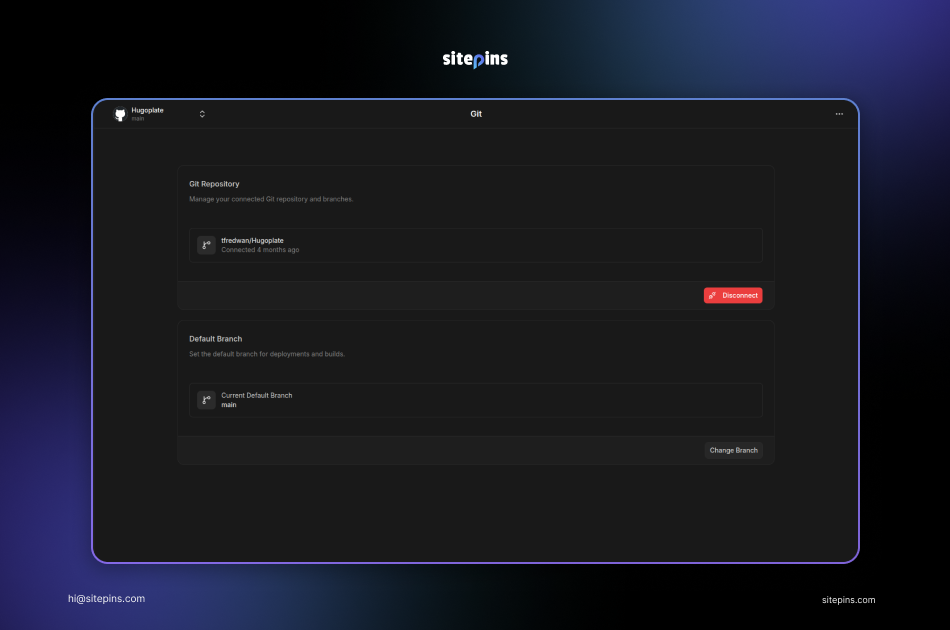Click the unlink icon inside Disconnect
Image resolution: width=950 pixels, height=630 pixels.
pyautogui.click(x=713, y=296)
